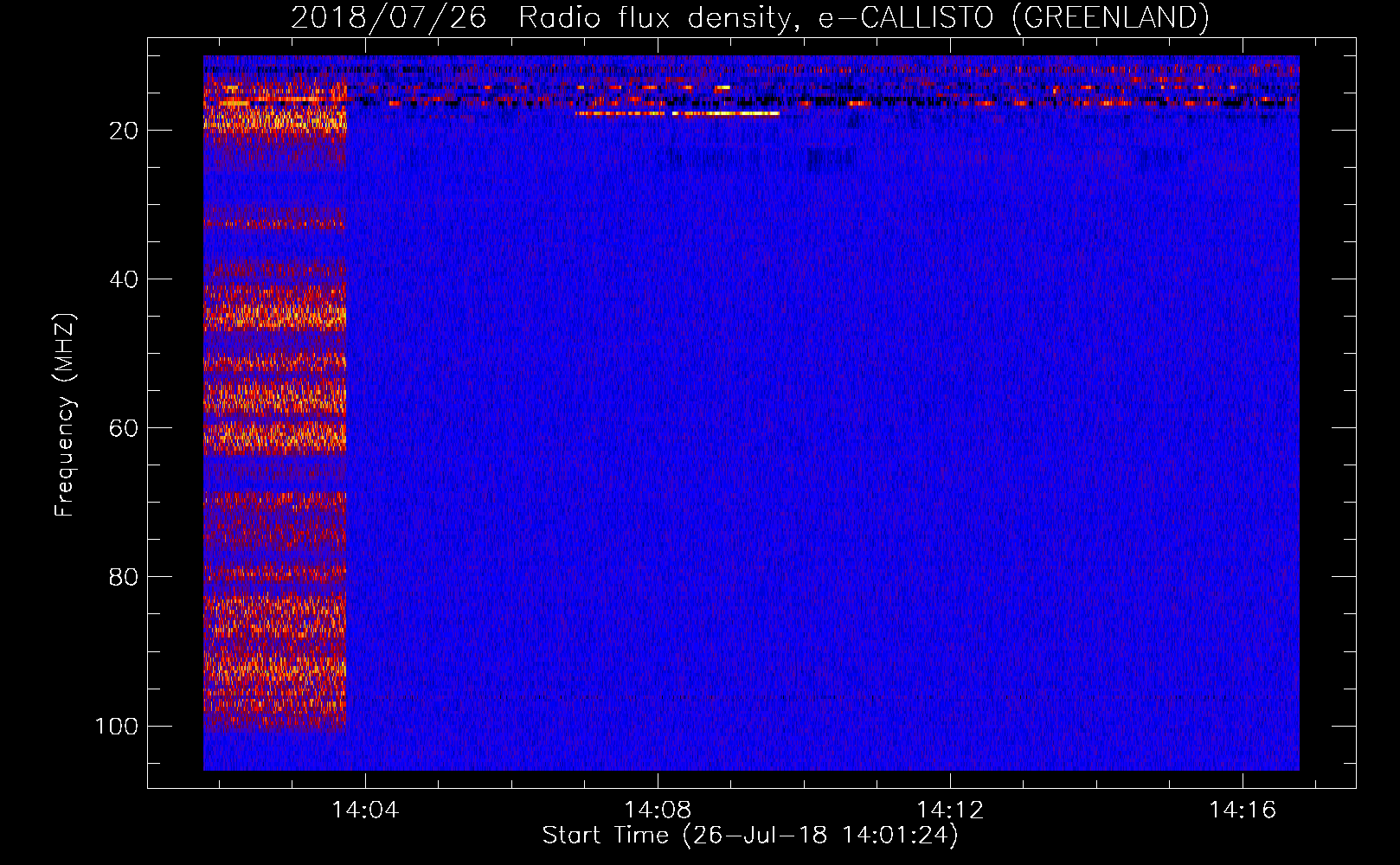Click the 80 MHz frequency tick label

coord(124,577)
